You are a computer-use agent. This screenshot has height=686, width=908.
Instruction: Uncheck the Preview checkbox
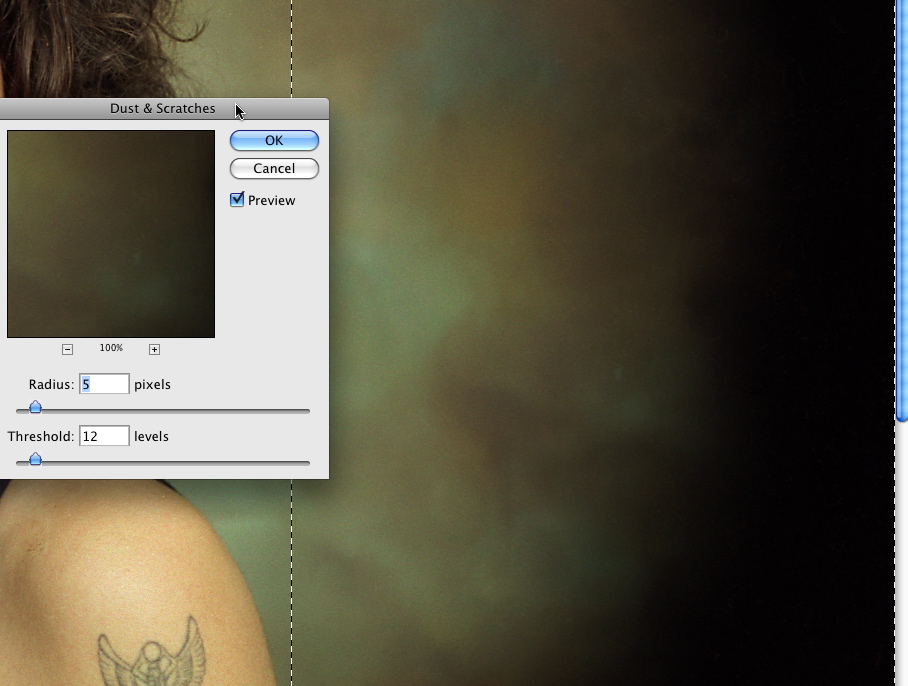[237, 200]
